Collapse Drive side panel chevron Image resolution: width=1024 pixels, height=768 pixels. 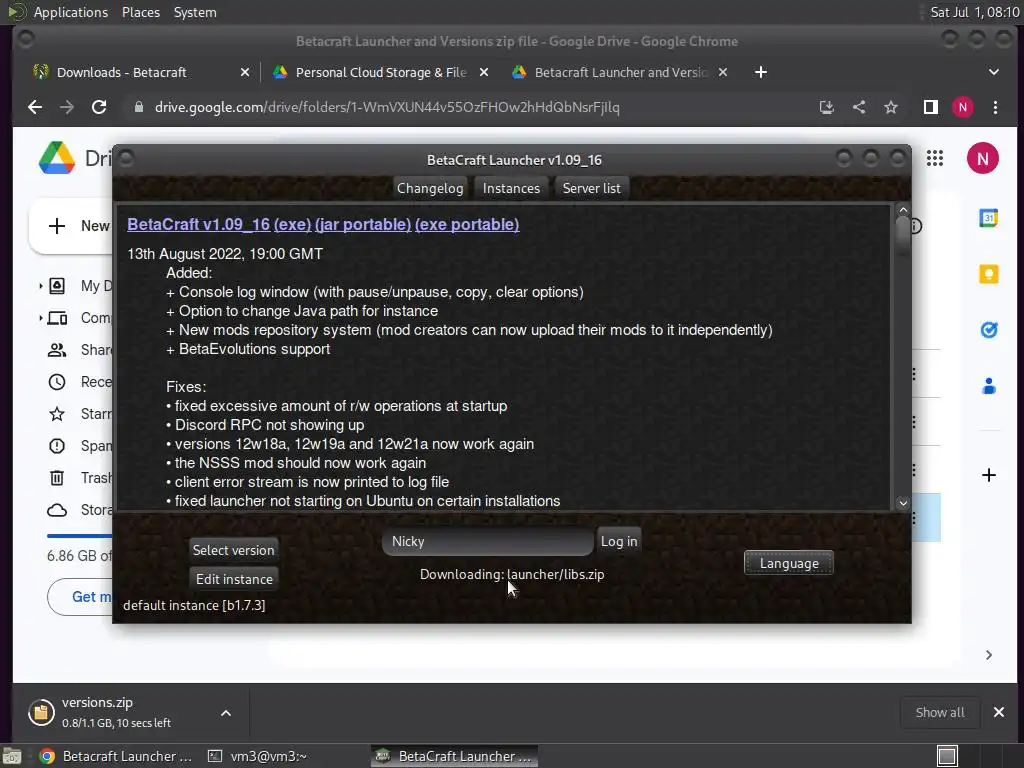(989, 655)
